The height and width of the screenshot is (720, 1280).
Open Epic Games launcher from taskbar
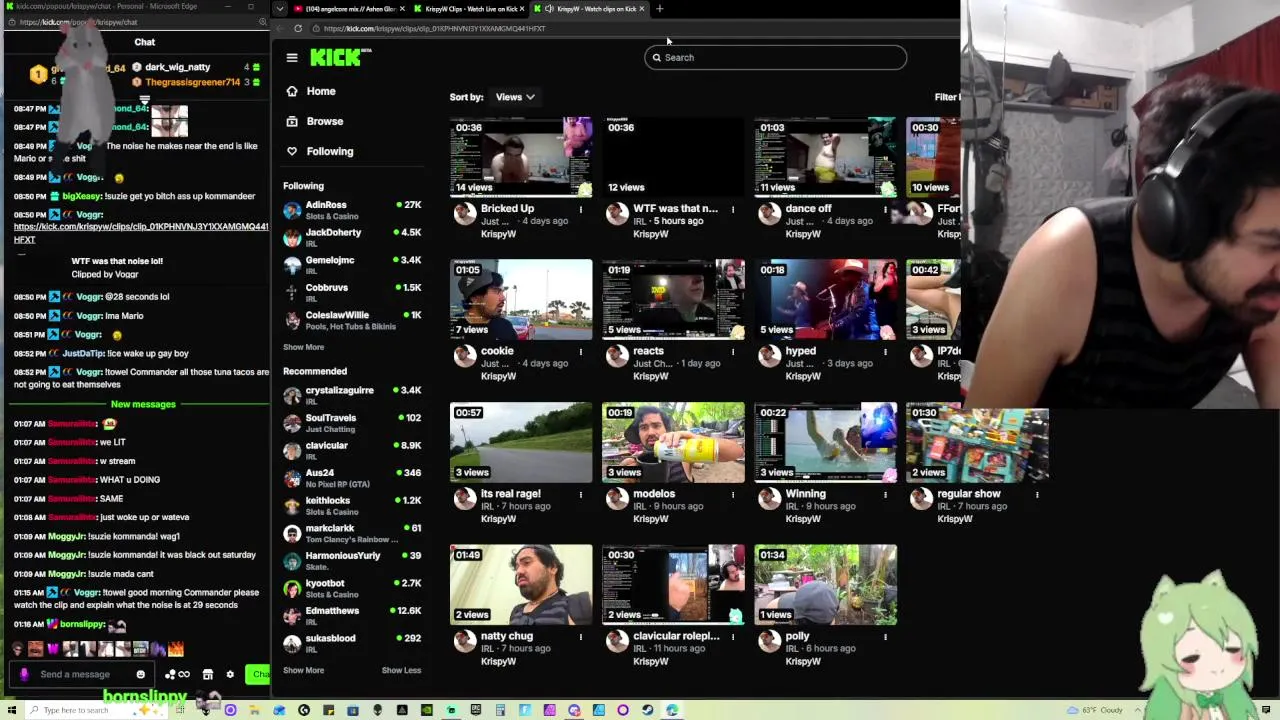(475, 710)
